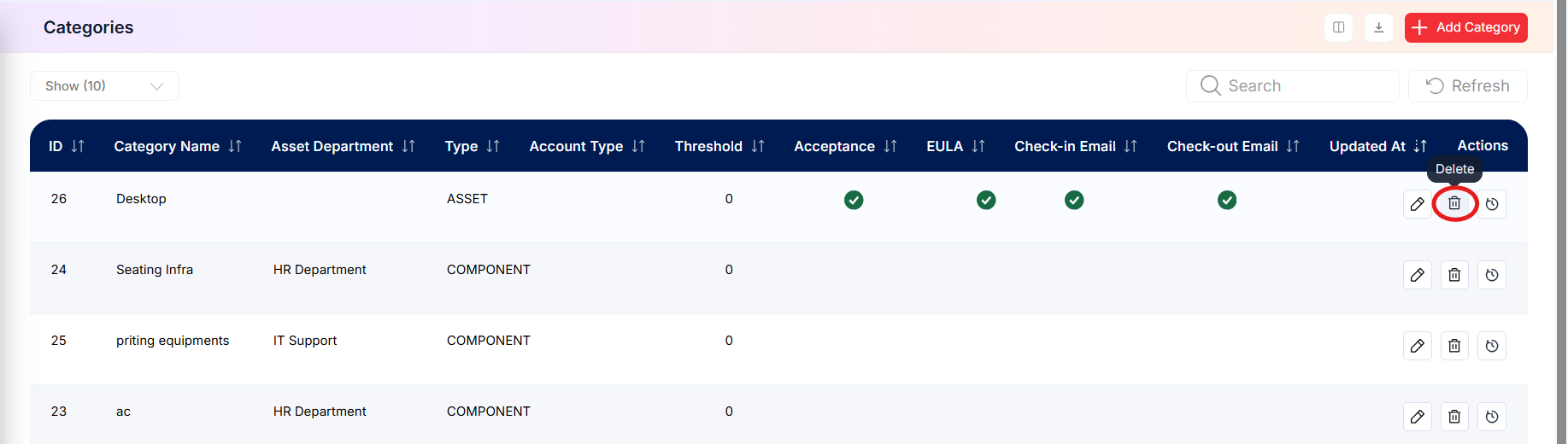Click ID 26 cell
The image size is (1568, 444).
(x=59, y=199)
